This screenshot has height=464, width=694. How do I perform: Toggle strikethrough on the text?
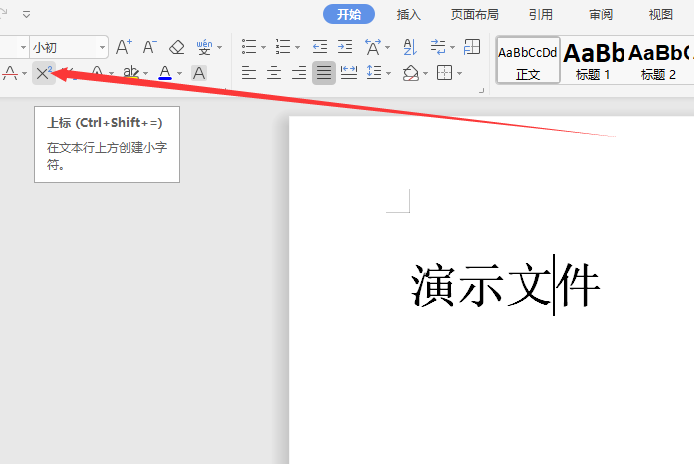click(10, 73)
